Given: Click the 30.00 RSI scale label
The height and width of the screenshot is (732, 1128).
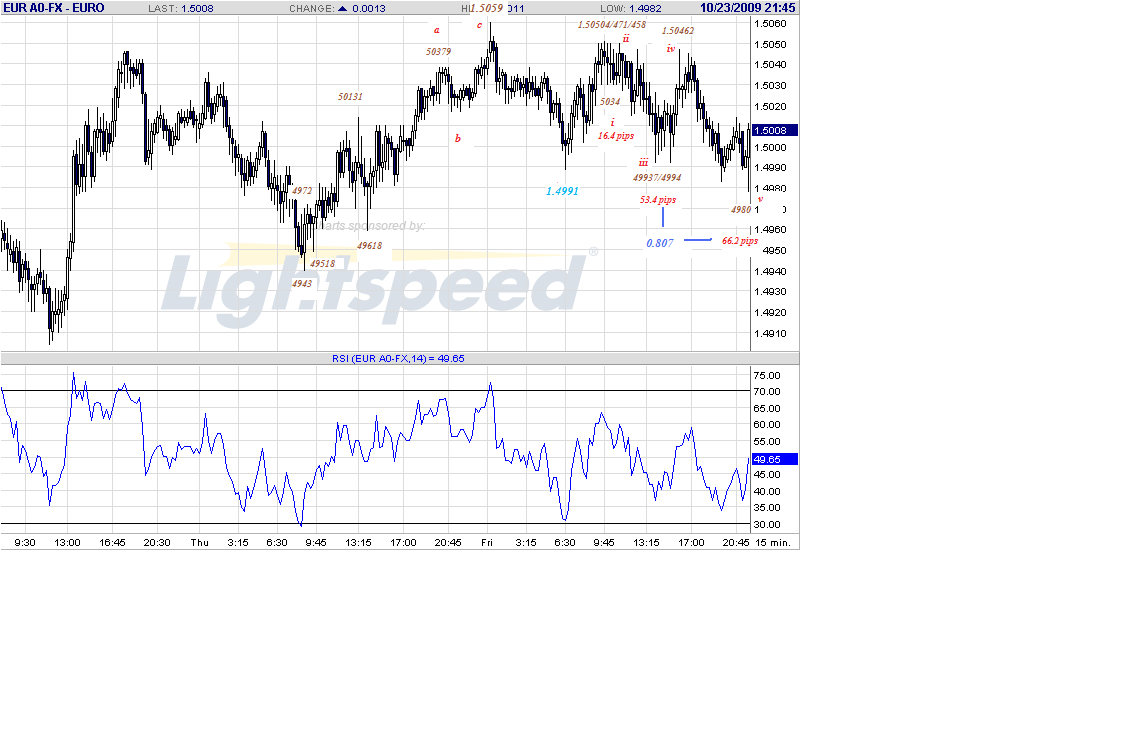Looking at the screenshot, I should click(766, 525).
